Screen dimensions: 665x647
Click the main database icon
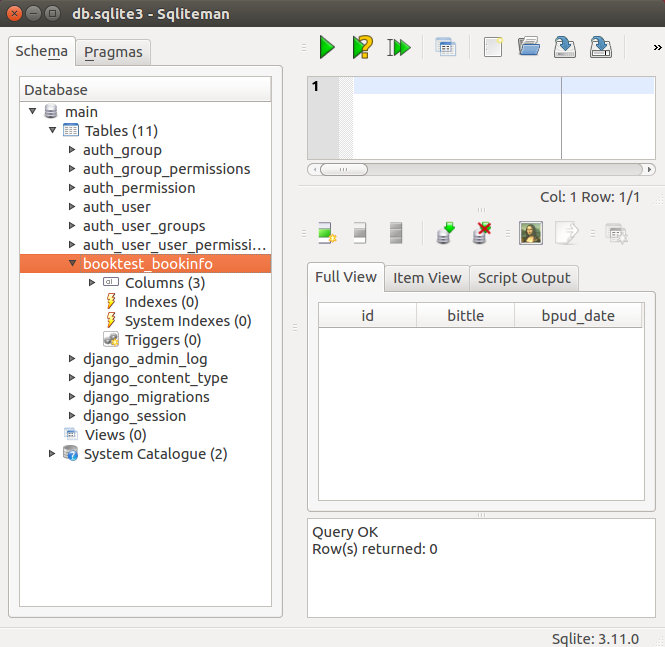(51, 112)
